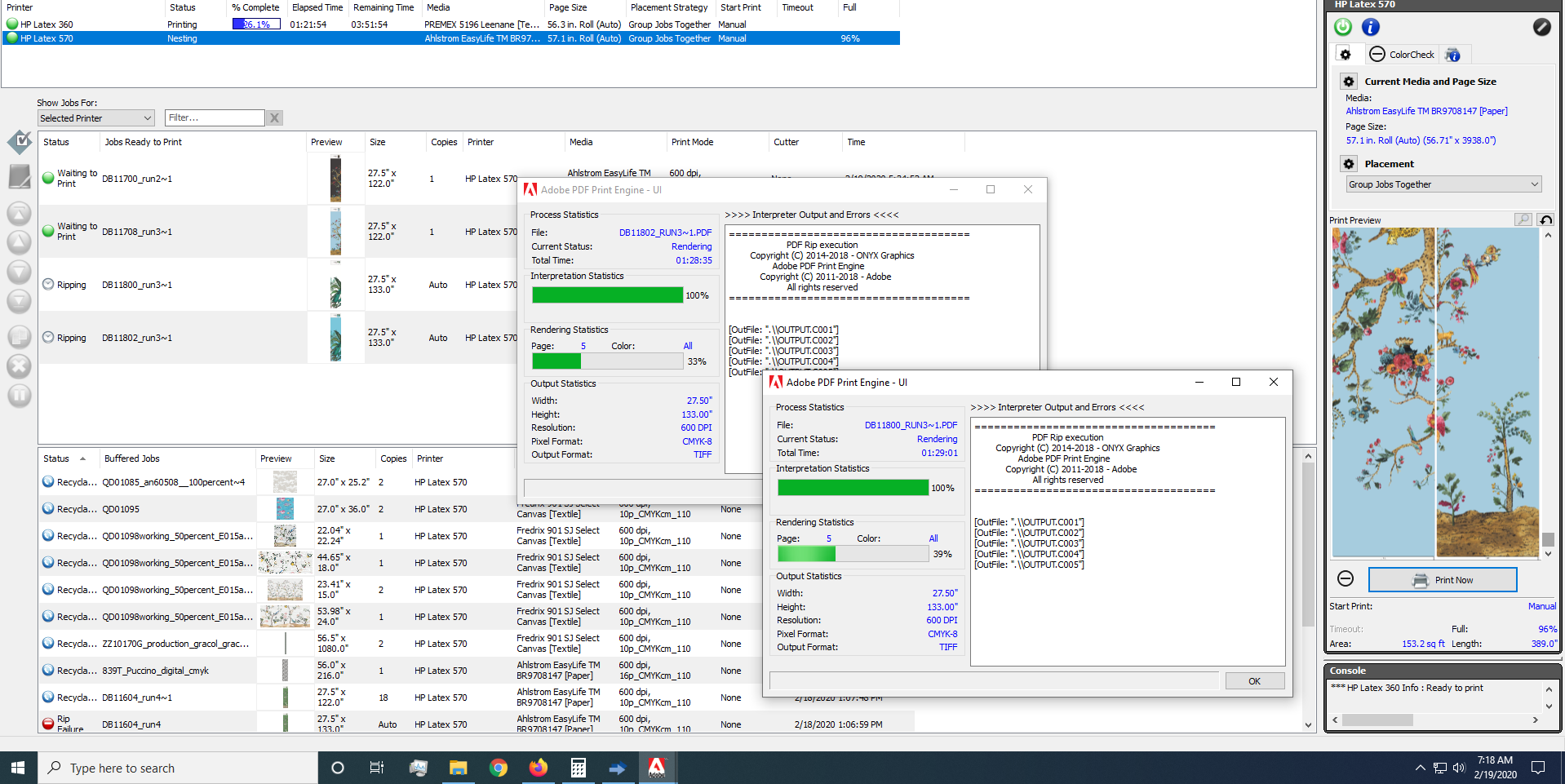Show hidden system tray icons
1565x784 pixels.
1420,768
